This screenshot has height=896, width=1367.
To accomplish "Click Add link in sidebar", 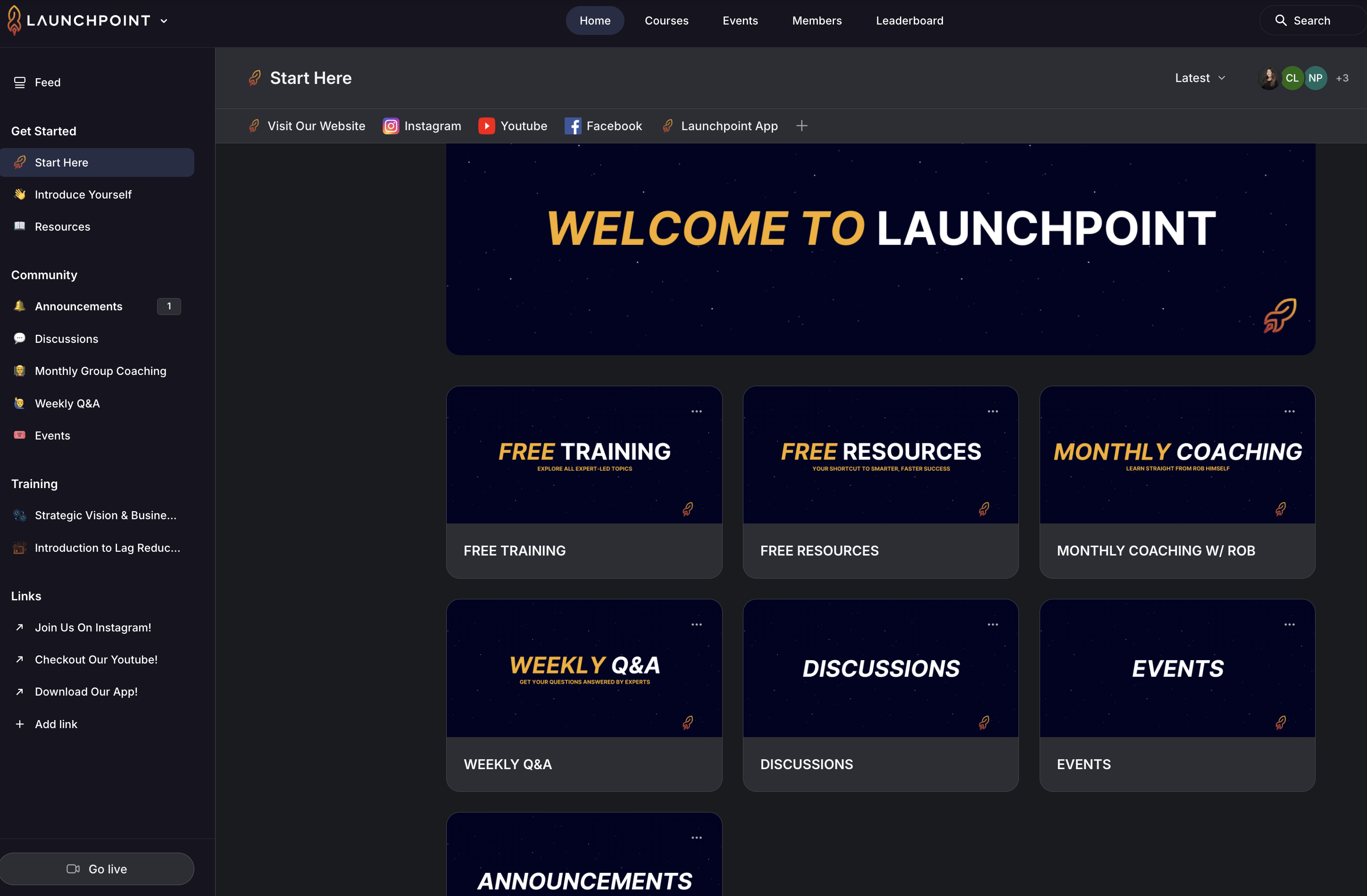I will (x=97, y=724).
